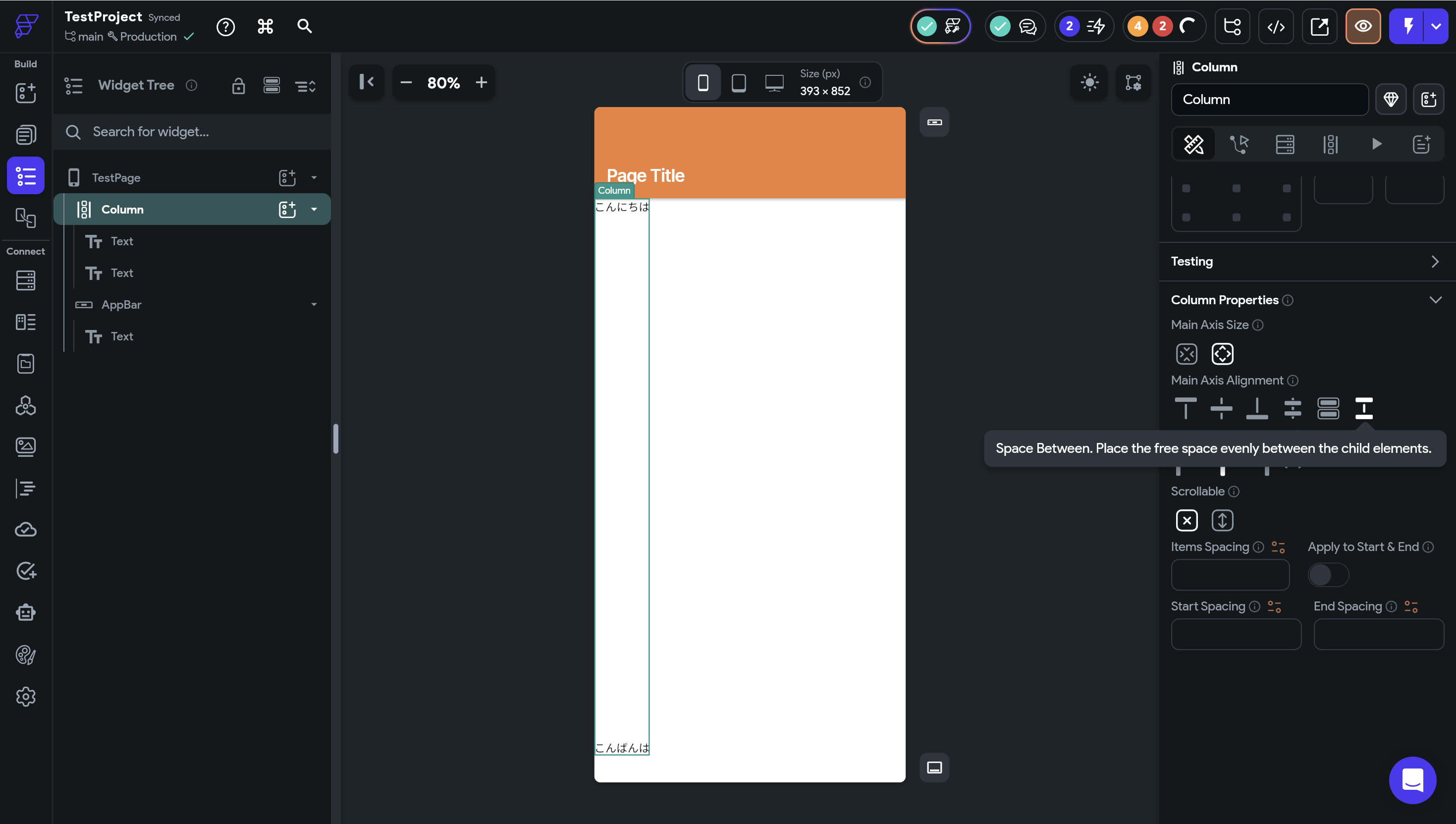The width and height of the screenshot is (1456, 824).
Task: Click the Items Spacing input box
Action: click(x=1230, y=575)
